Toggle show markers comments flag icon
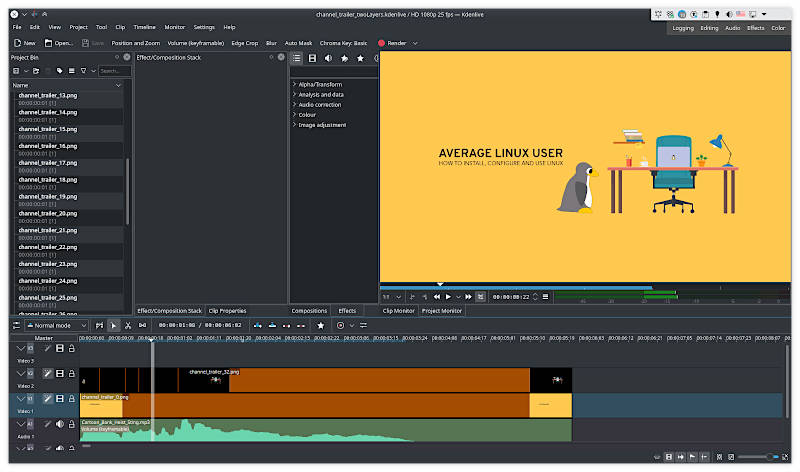This screenshot has height=472, width=800. 692,457
